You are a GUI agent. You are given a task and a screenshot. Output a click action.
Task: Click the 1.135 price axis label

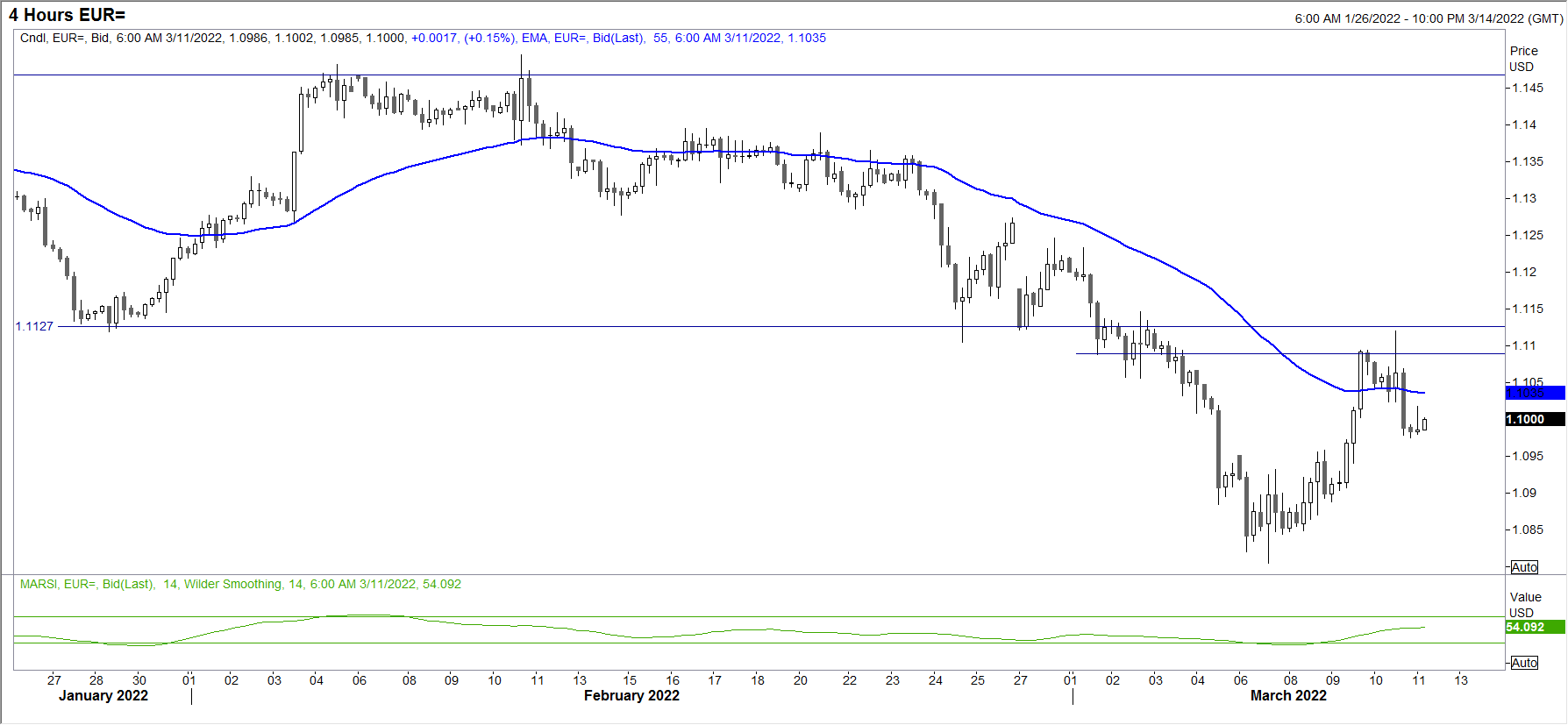coord(1528,161)
